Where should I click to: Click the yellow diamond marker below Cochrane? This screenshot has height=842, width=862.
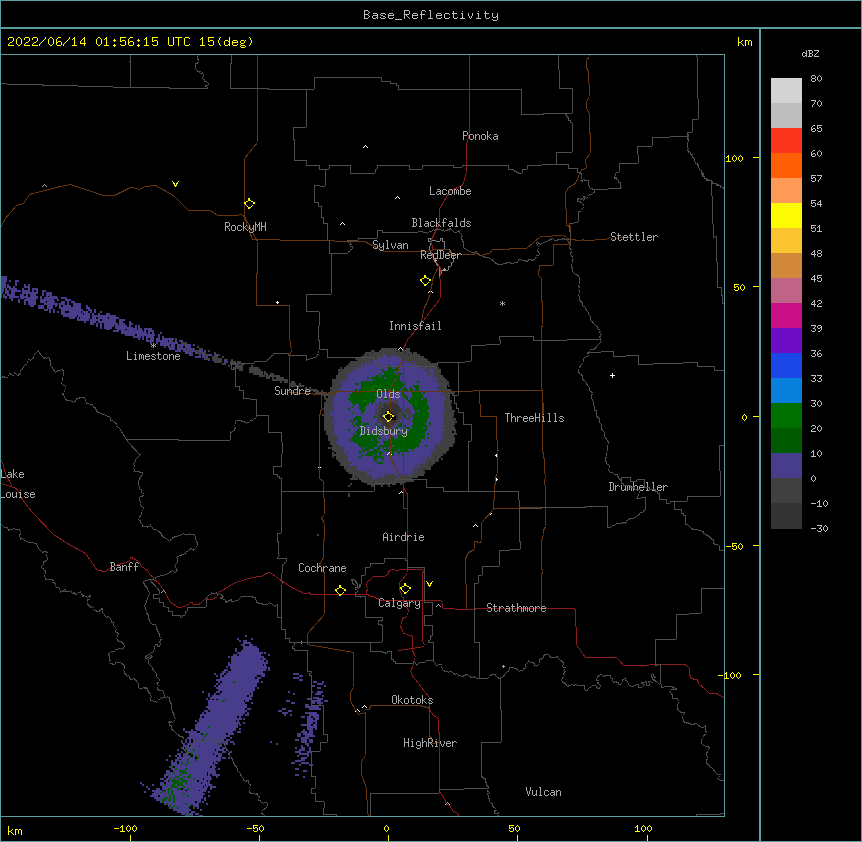click(x=340, y=590)
